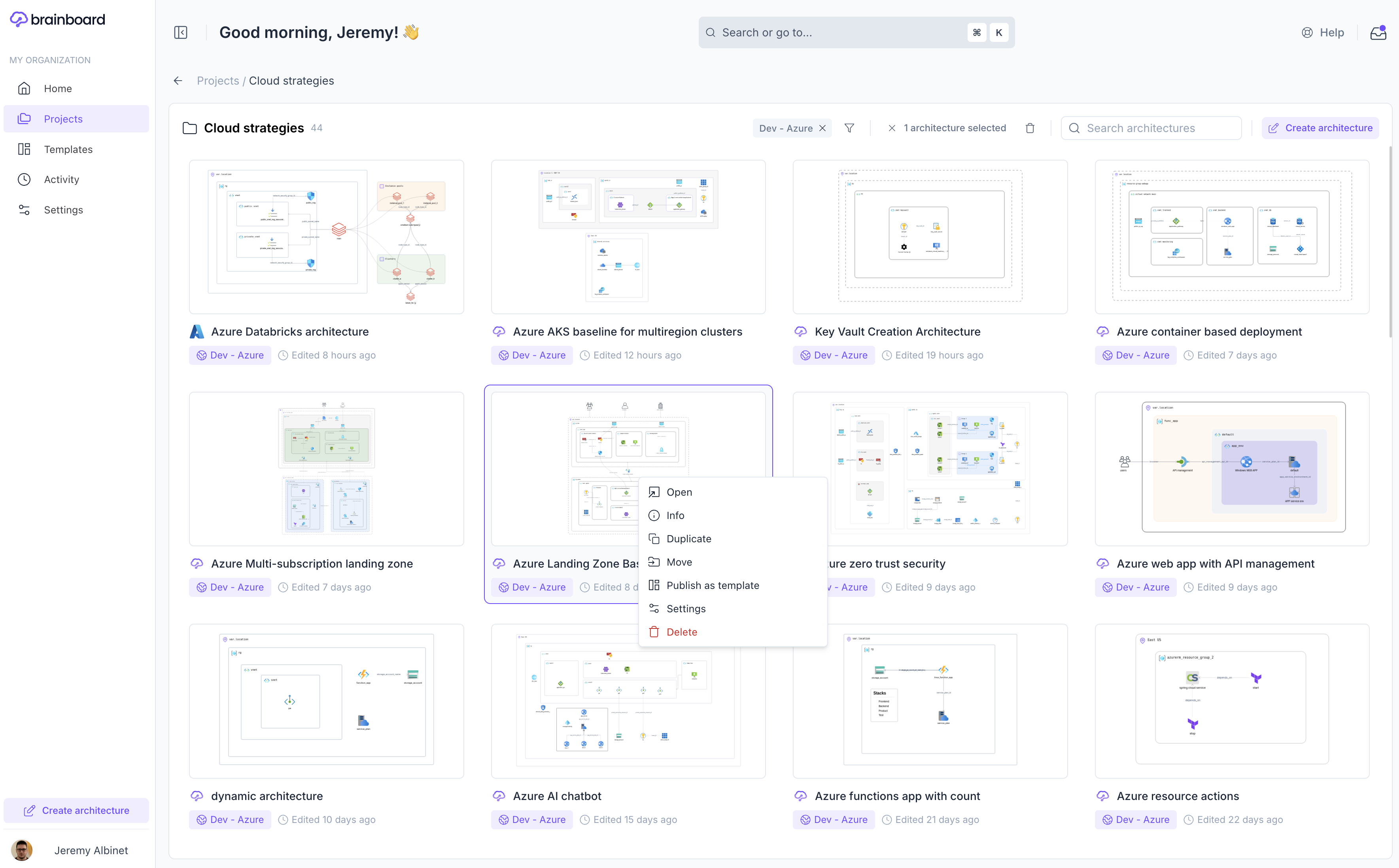Choose Publish as template menu entry
This screenshot has height=868, width=1399.
tap(712, 585)
